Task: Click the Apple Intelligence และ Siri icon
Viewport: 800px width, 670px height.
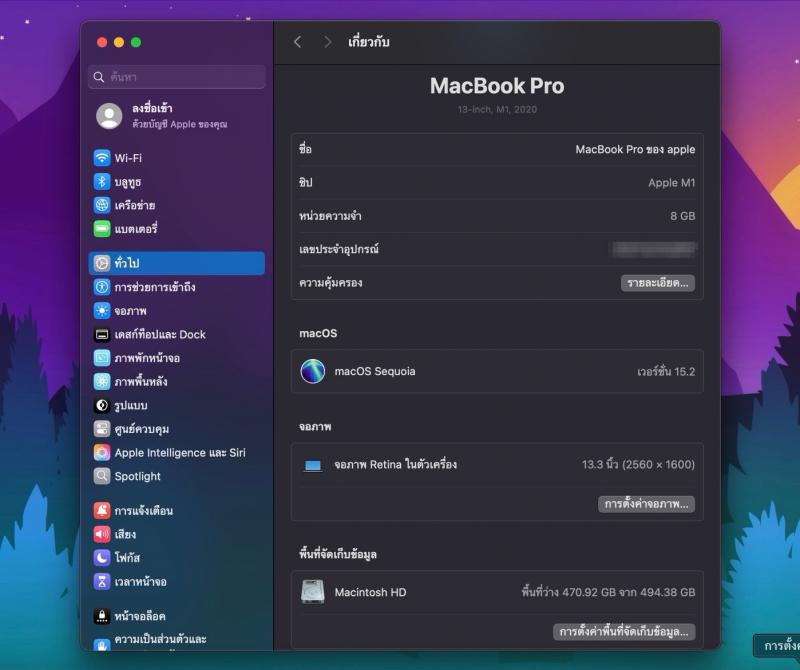Action: pyautogui.click(x=102, y=452)
